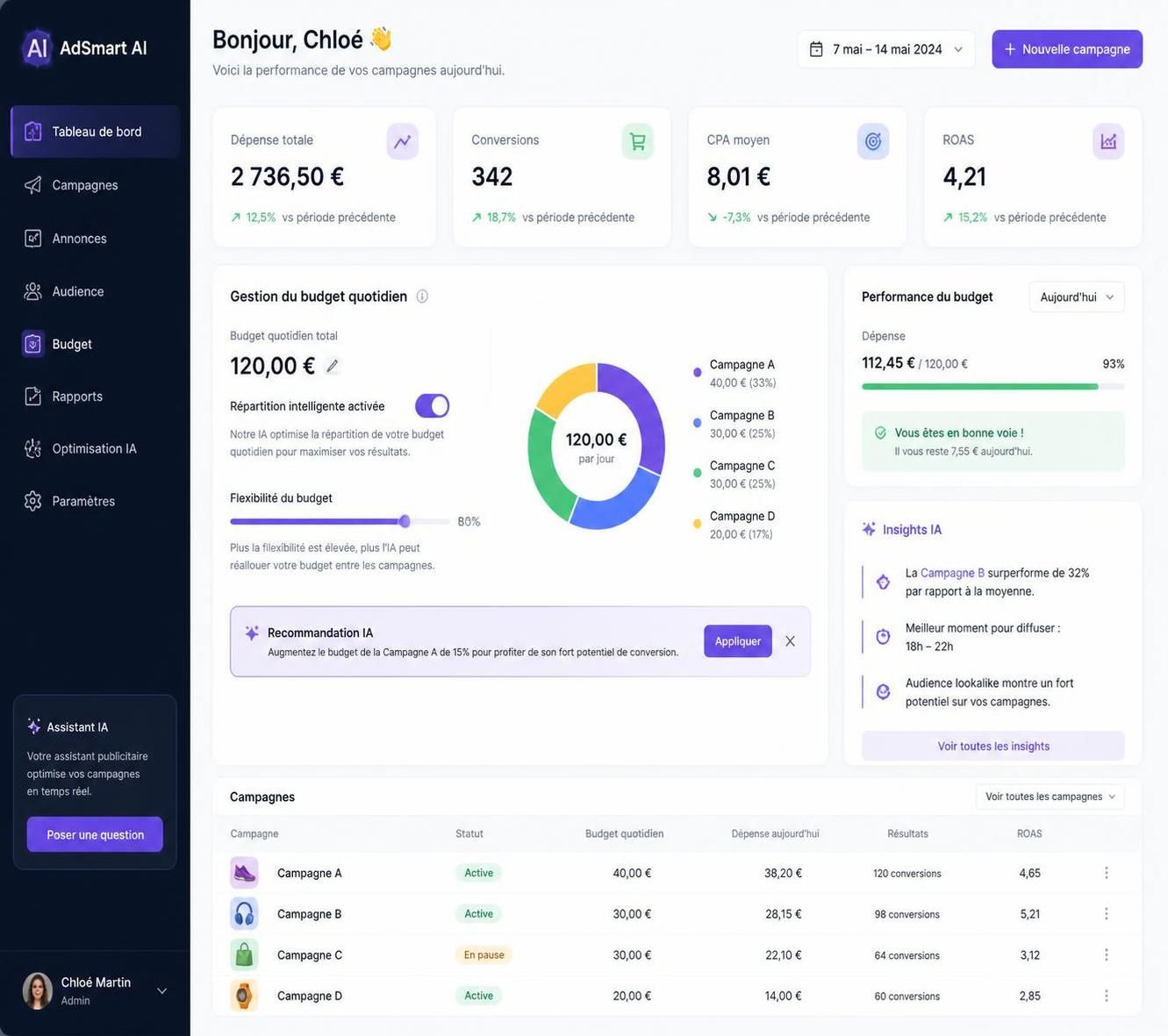Screen dimensions: 1168x1036
Task: Click the Flexibilité du budget slider handle
Action: (405, 521)
